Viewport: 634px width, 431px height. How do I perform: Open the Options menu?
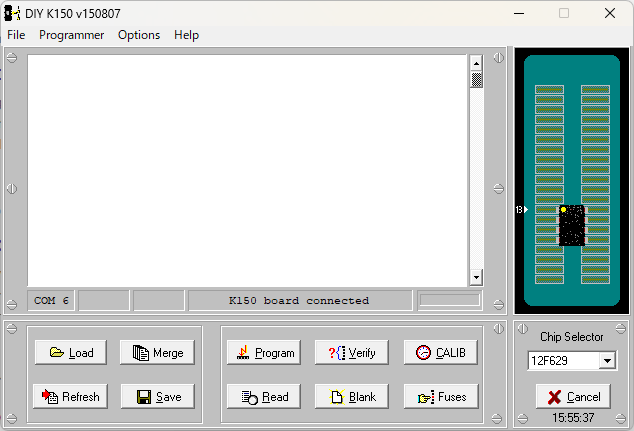[139, 35]
